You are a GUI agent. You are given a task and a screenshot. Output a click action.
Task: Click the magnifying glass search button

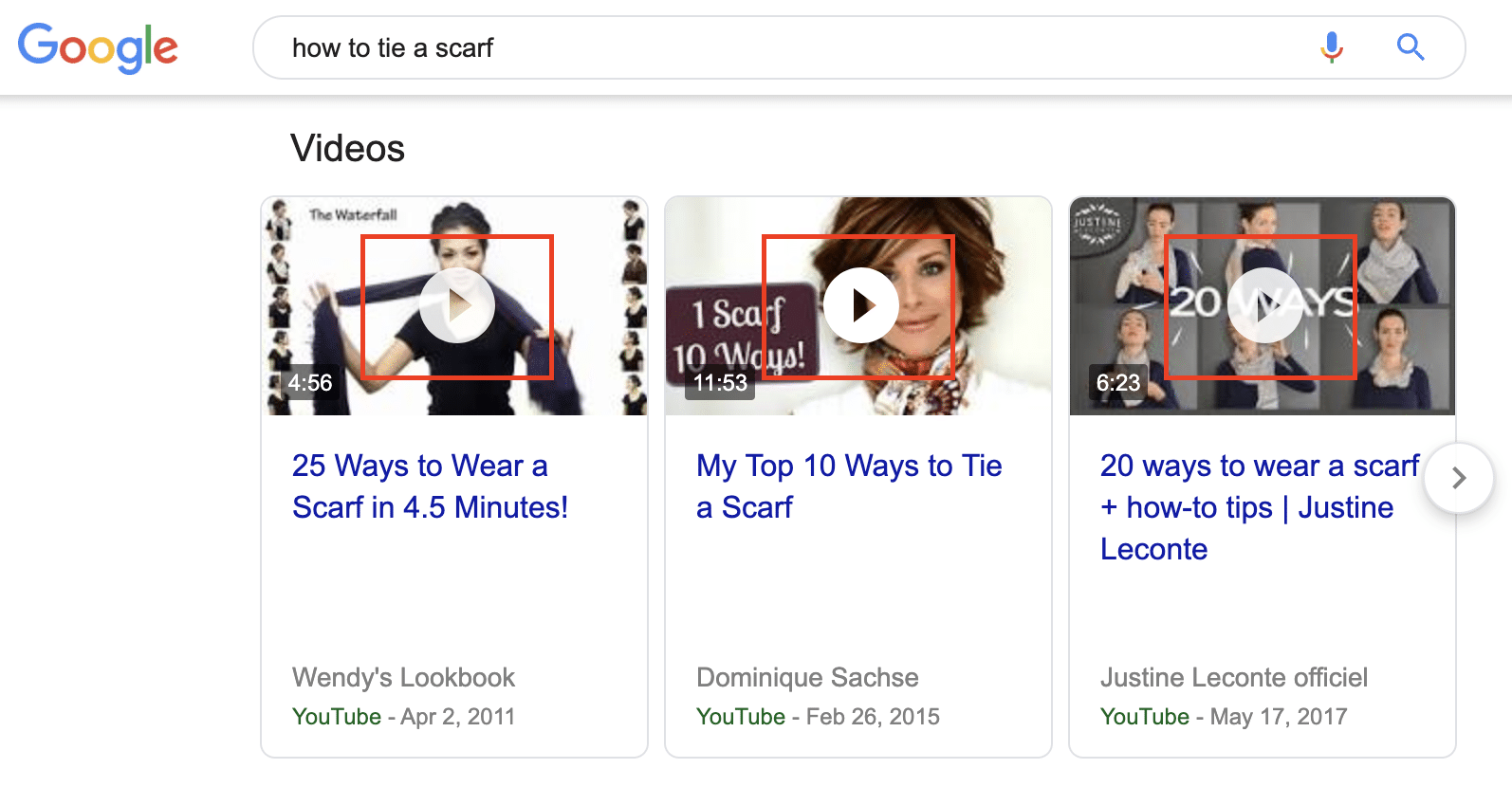click(1411, 46)
